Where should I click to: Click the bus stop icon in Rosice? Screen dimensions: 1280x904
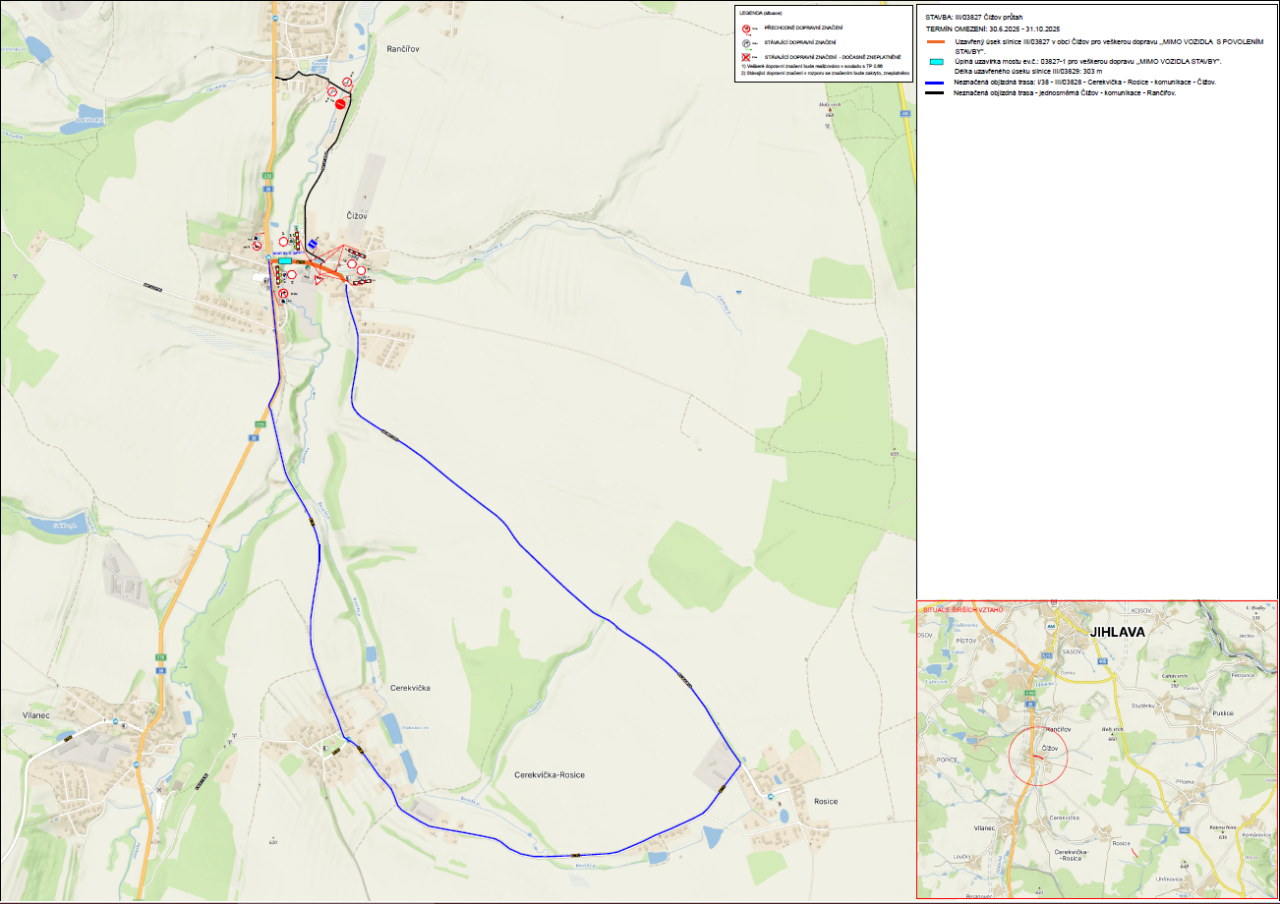pyautogui.click(x=770, y=796)
